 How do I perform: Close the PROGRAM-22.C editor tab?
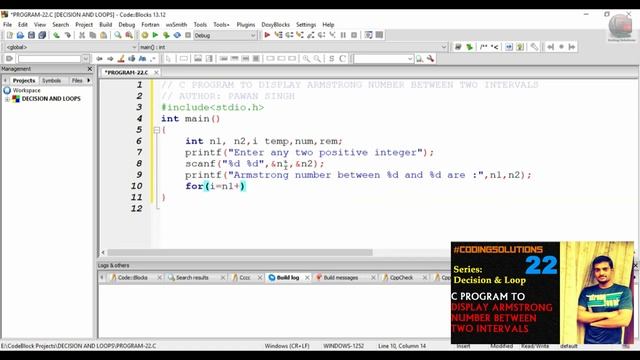156,72
